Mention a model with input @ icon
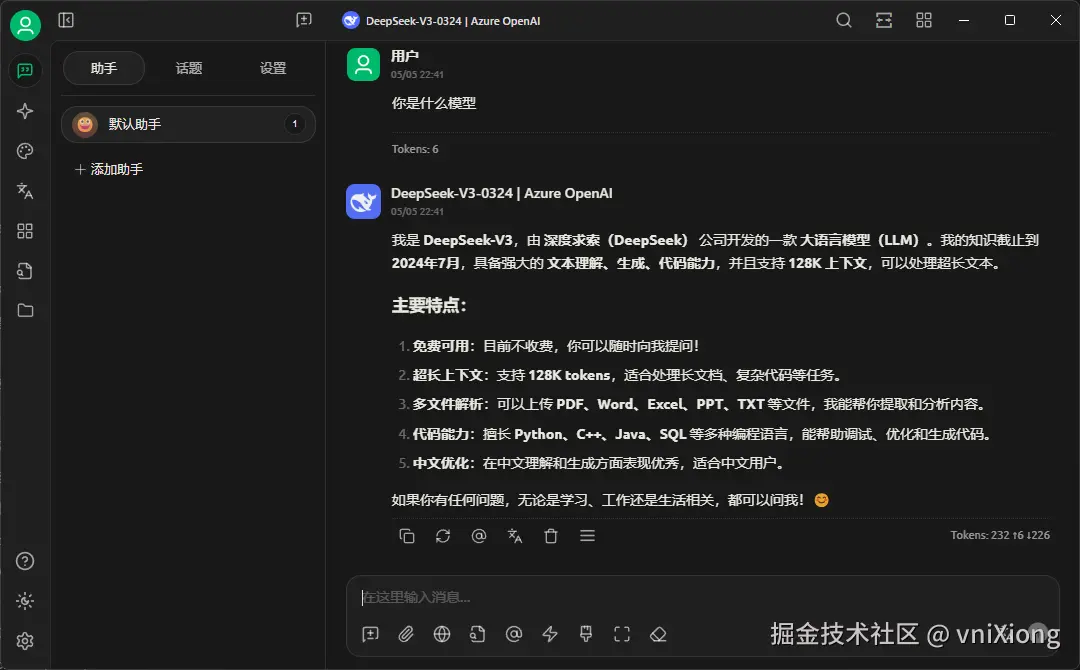The height and width of the screenshot is (670, 1080). pyautogui.click(x=514, y=634)
